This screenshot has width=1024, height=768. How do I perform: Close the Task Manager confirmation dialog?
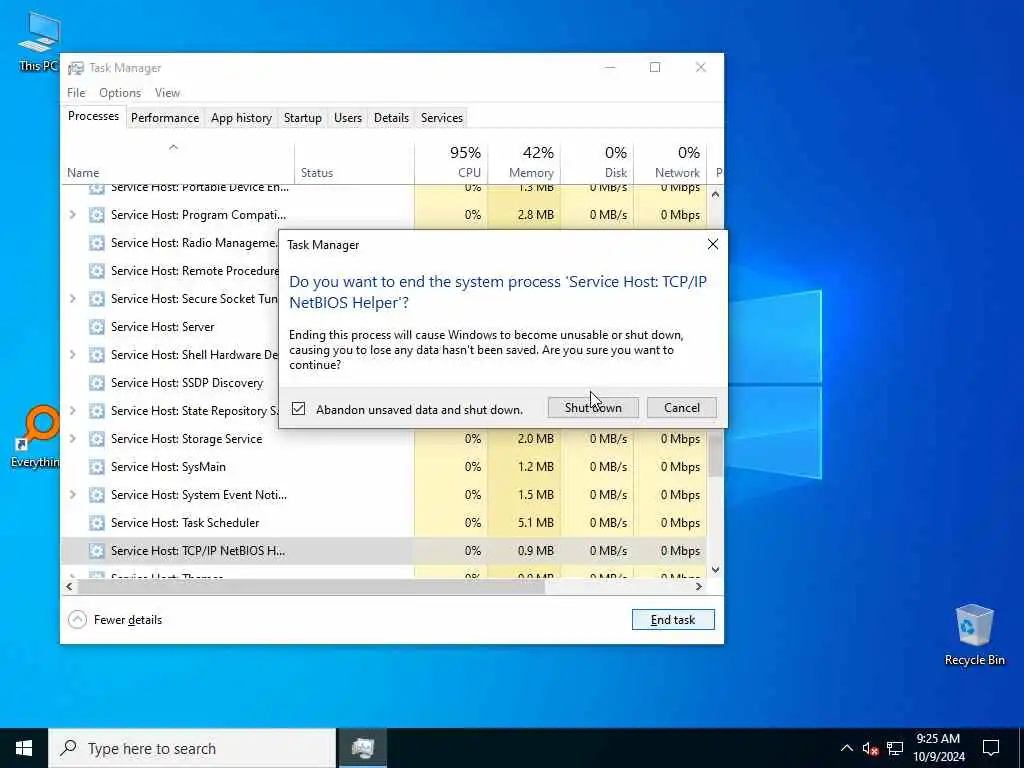(x=712, y=244)
